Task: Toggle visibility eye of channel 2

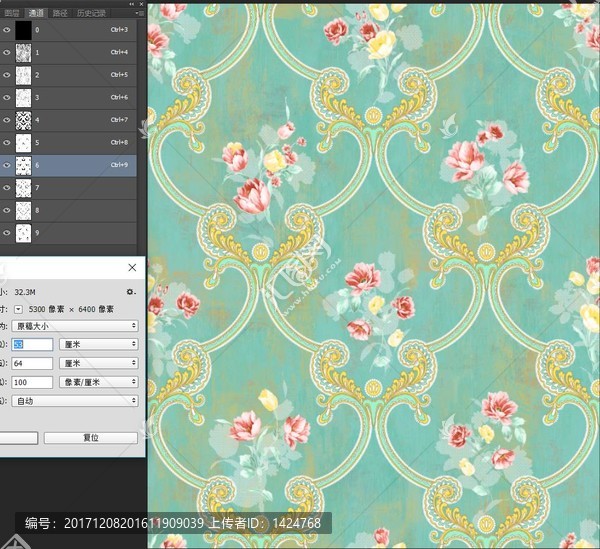Action: coord(7,75)
